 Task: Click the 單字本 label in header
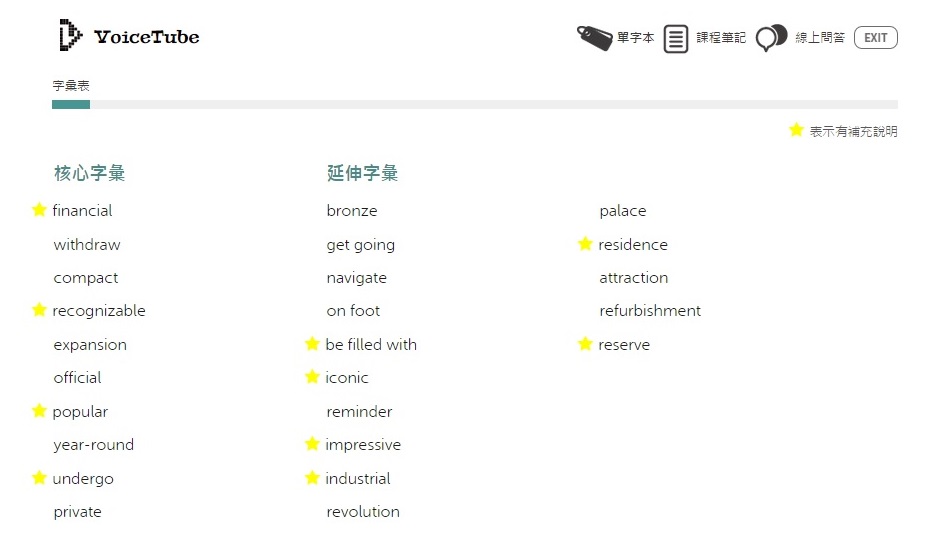(x=635, y=38)
